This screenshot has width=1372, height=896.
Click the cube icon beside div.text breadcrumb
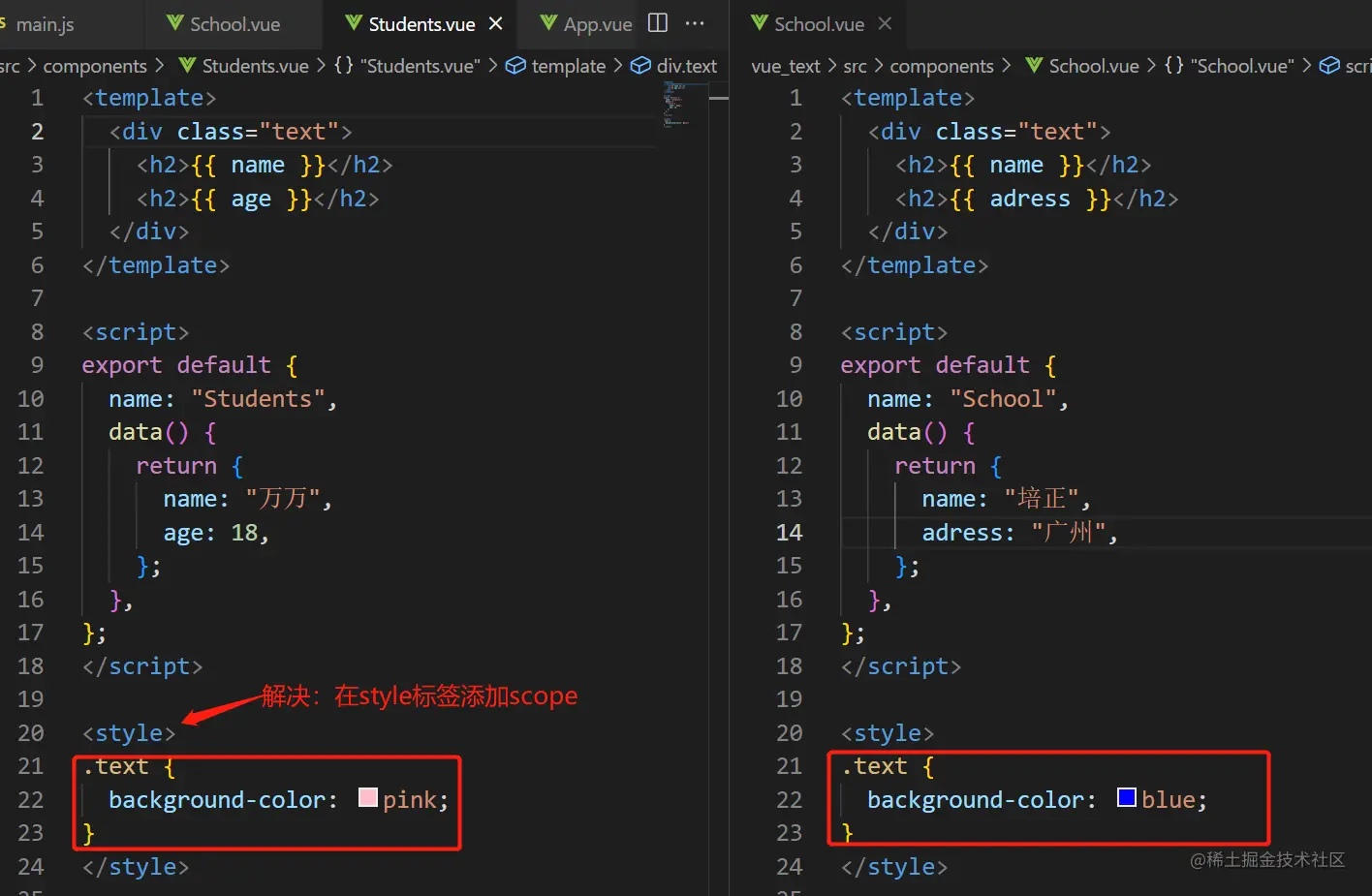coord(640,65)
